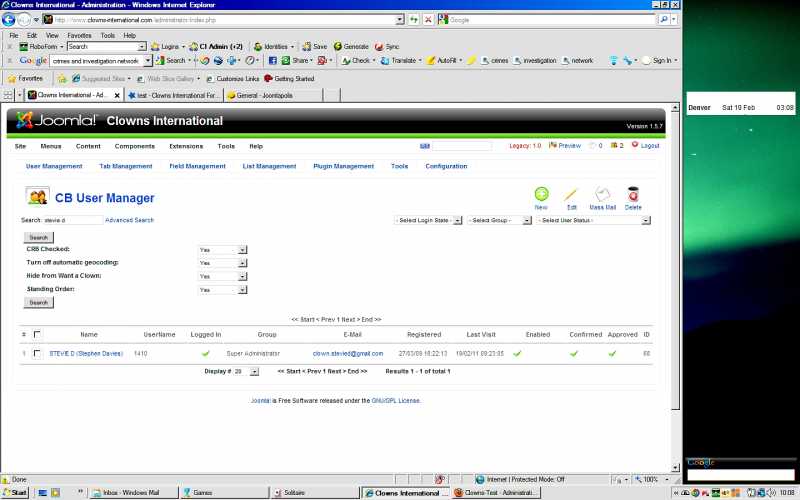Click RoboForm toolbar icon
The image size is (800, 500).
(23, 46)
